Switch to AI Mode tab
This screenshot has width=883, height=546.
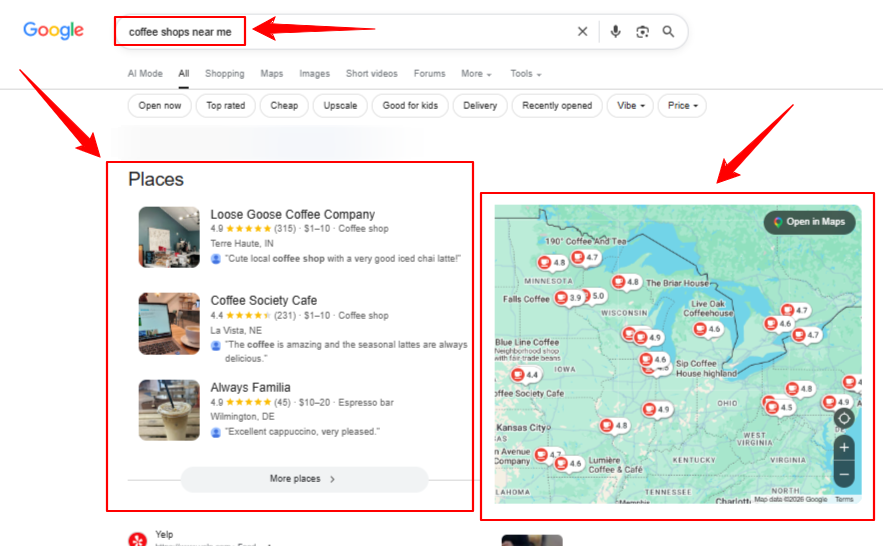tap(145, 74)
